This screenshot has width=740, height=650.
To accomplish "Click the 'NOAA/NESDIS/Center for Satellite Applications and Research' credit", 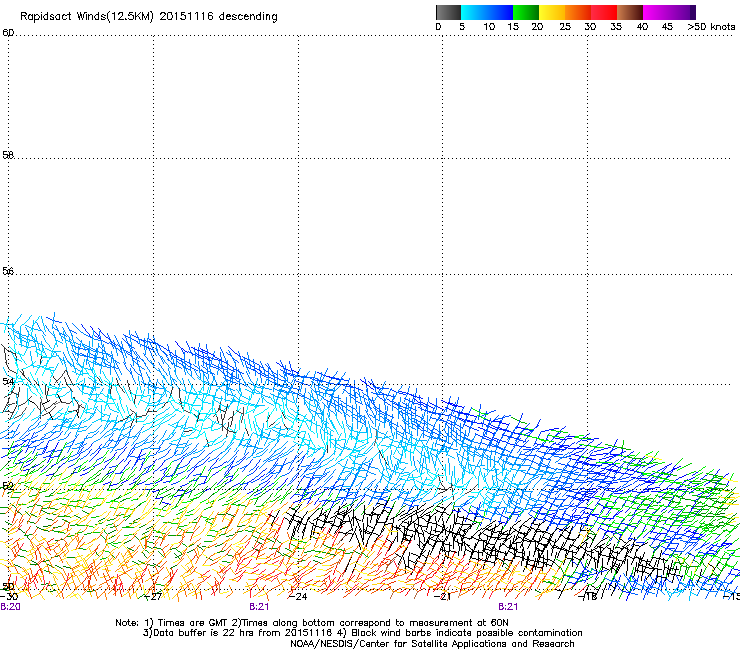I will pos(432,644).
